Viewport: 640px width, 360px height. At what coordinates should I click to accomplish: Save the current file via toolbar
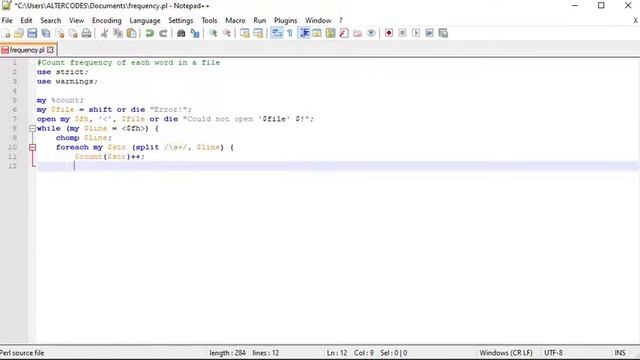32,33
